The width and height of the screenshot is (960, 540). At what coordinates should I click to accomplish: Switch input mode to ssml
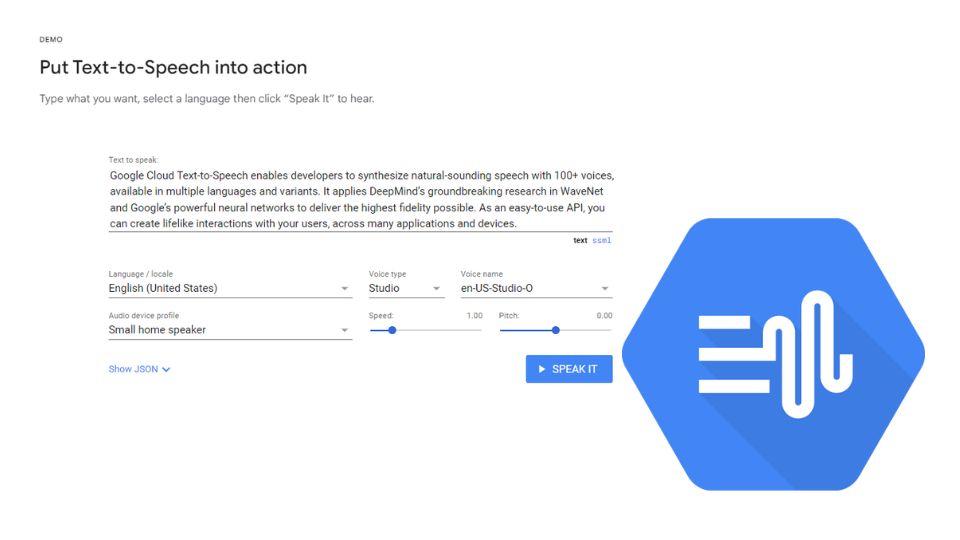point(602,241)
